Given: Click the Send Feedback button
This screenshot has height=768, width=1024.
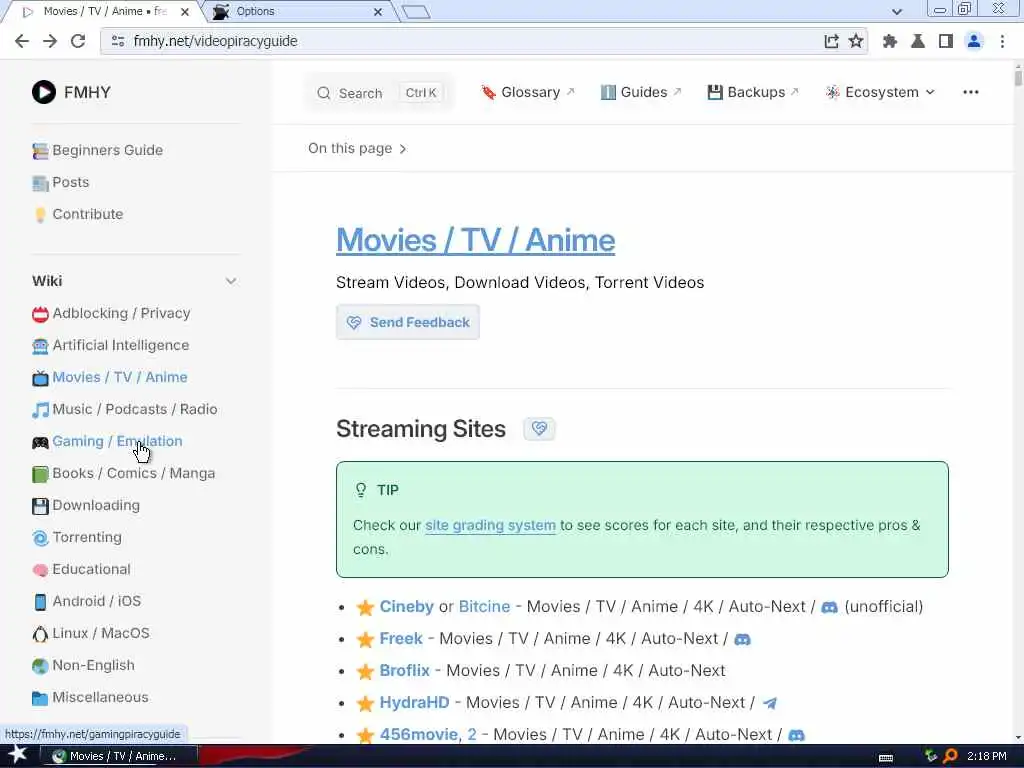Looking at the screenshot, I should coord(408,322).
